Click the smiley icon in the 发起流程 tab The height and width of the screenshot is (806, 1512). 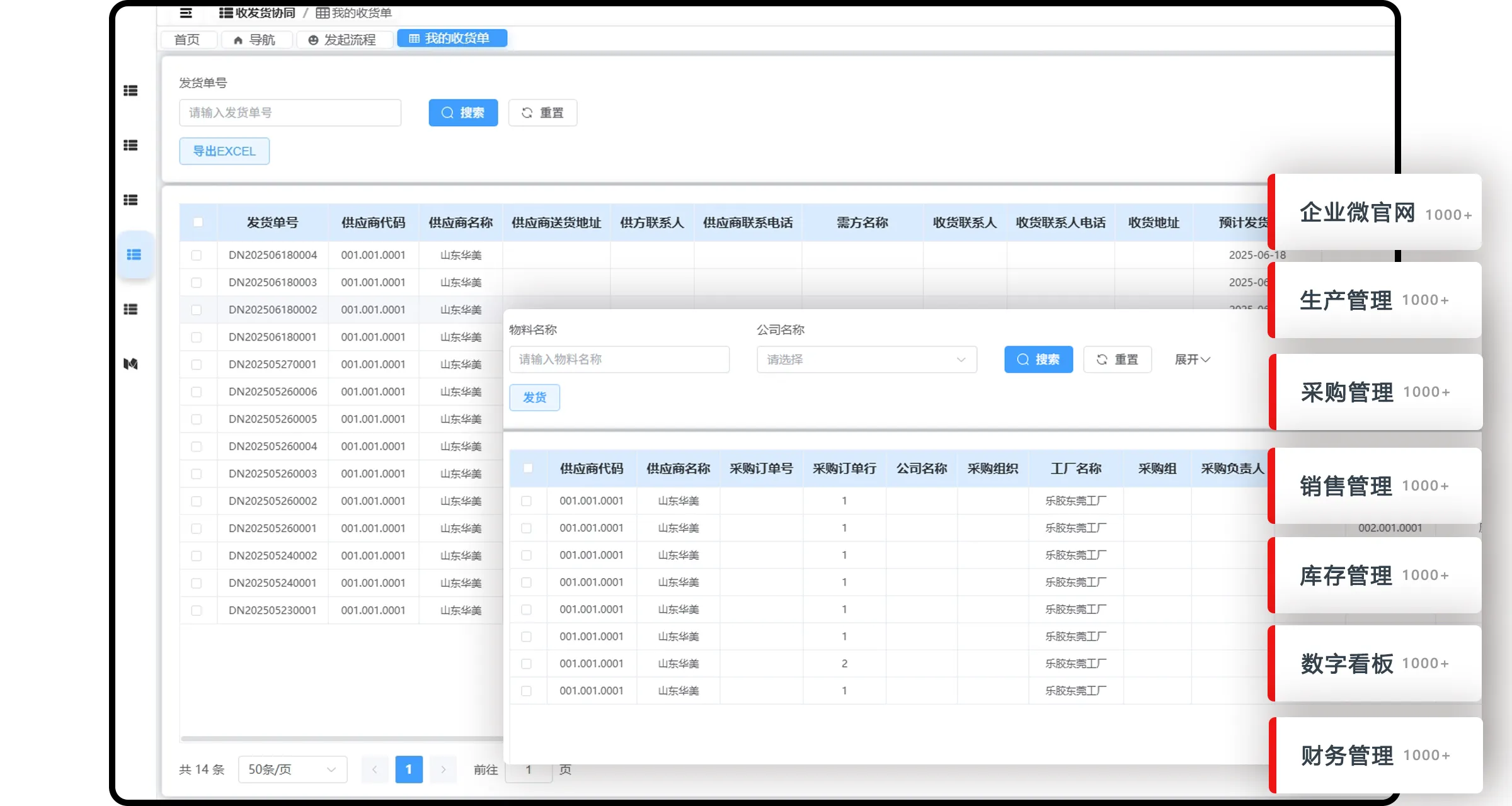313,40
